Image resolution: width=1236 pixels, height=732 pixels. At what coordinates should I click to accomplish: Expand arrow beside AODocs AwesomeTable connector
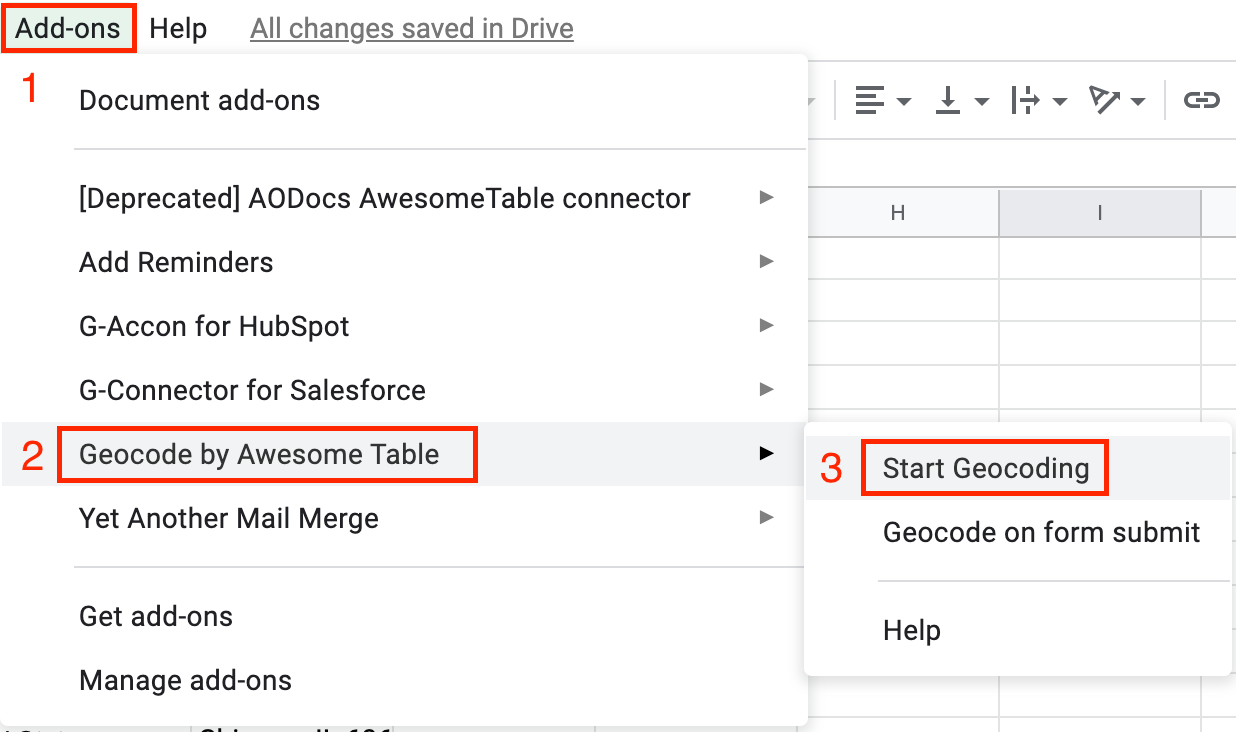coord(767,198)
